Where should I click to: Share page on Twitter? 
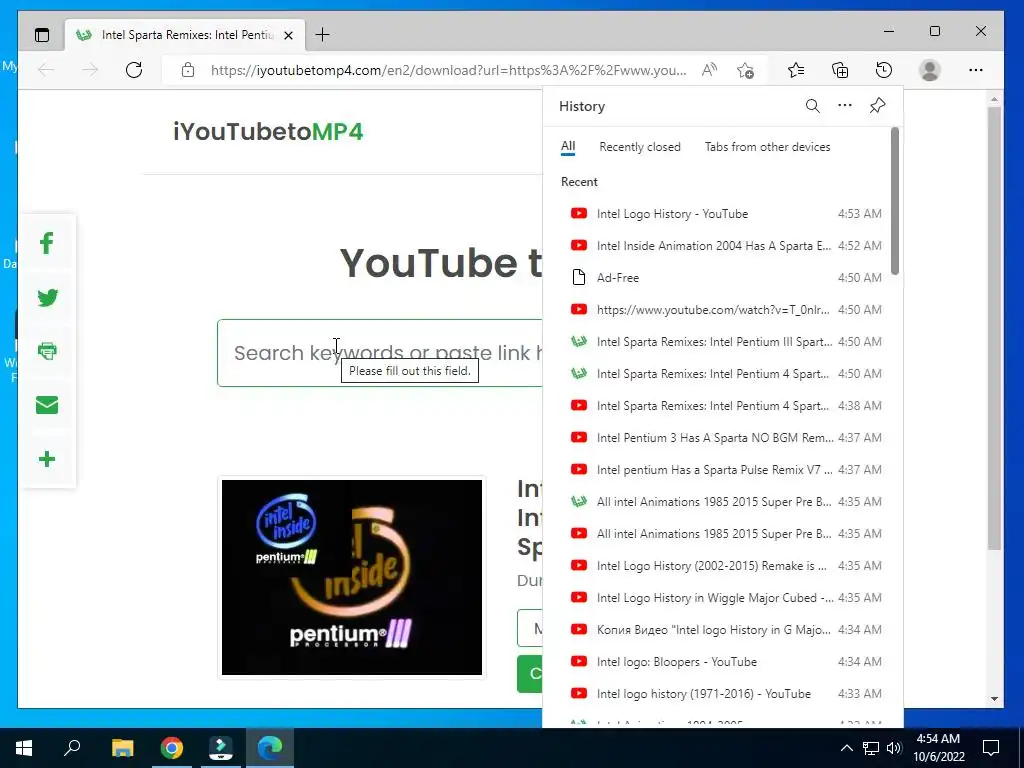click(47, 298)
